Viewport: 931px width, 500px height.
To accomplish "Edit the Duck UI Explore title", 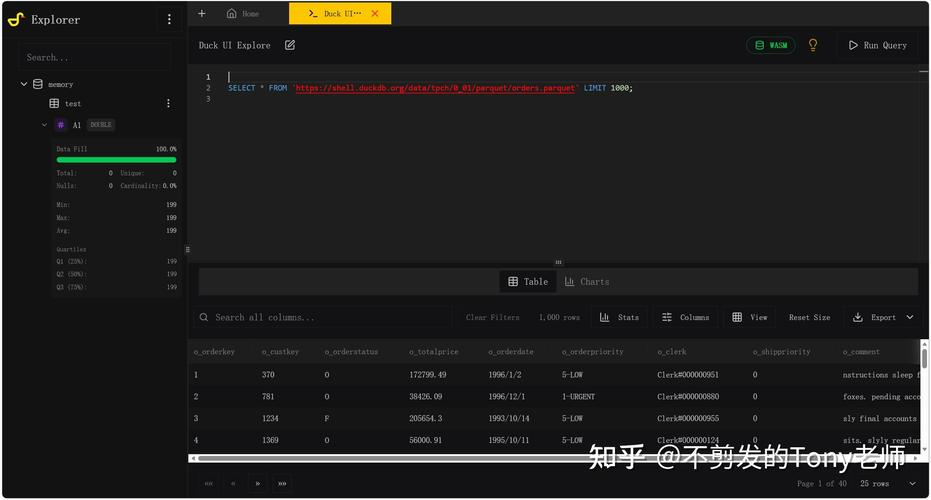I will pos(290,45).
